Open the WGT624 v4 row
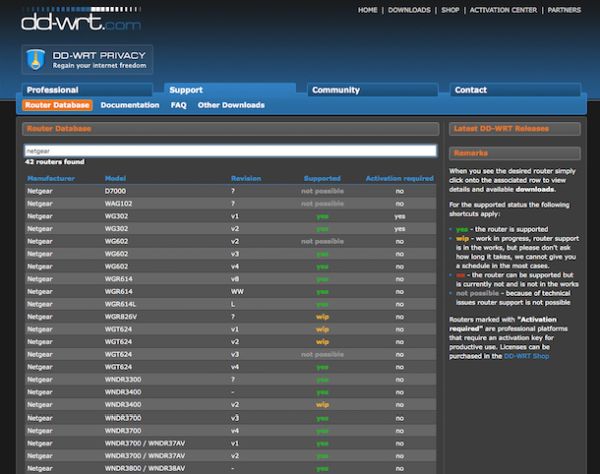Image resolution: width=600 pixels, height=474 pixels. coord(230,367)
